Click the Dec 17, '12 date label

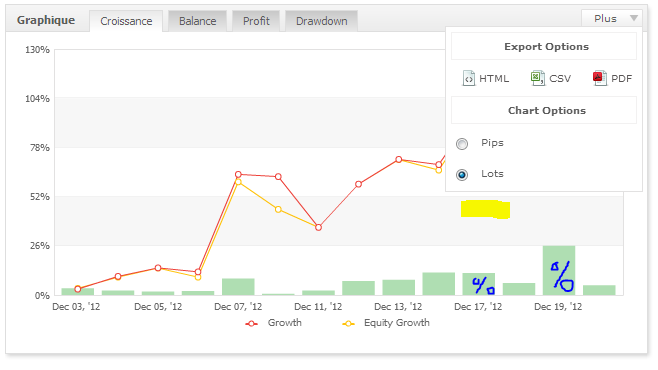click(x=478, y=307)
